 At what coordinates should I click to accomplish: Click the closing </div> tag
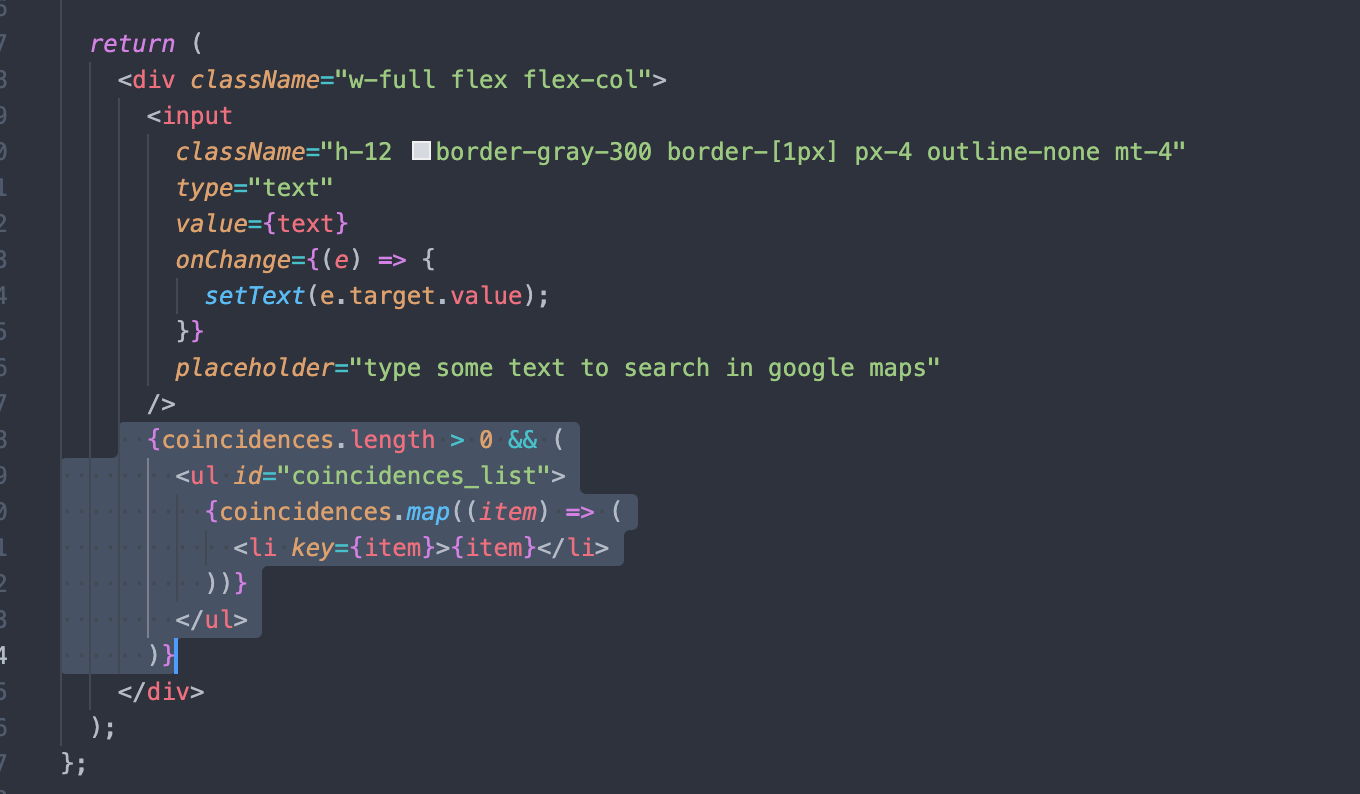tap(162, 691)
